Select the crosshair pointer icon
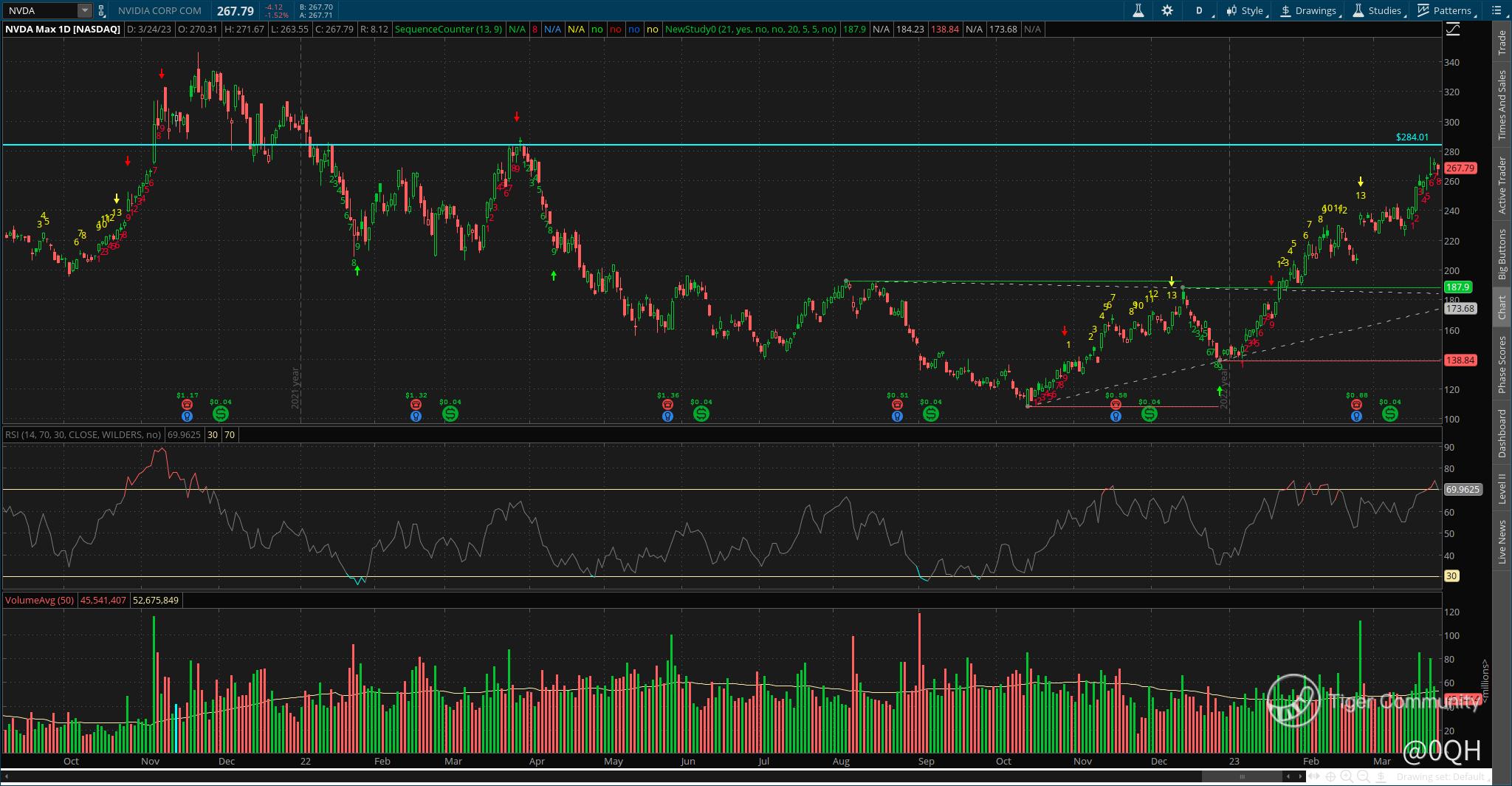The height and width of the screenshot is (786, 1512). pos(1330,776)
